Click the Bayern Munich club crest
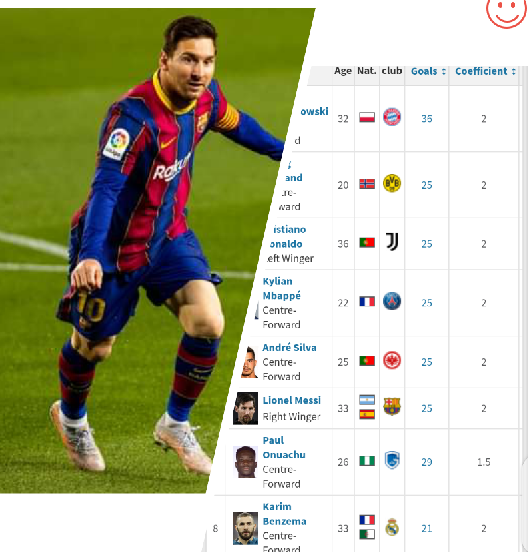The image size is (531, 557). coord(392,117)
